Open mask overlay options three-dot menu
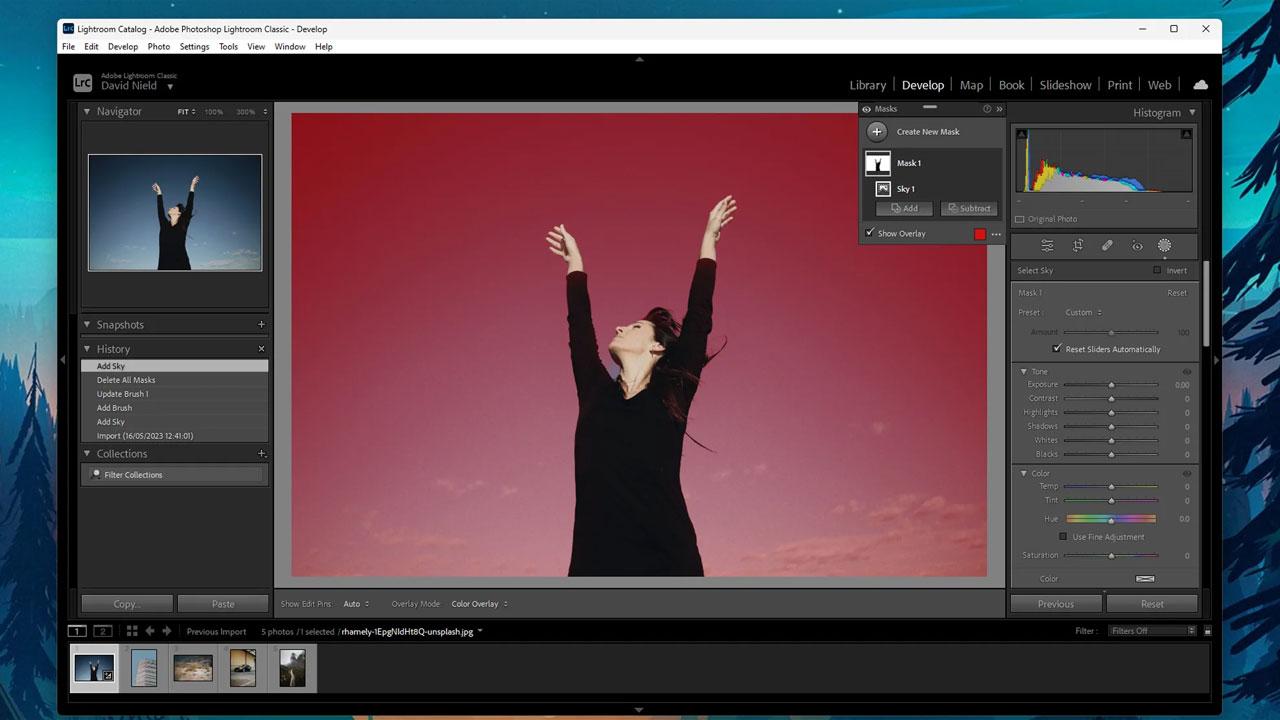1280x720 pixels. click(x=996, y=234)
